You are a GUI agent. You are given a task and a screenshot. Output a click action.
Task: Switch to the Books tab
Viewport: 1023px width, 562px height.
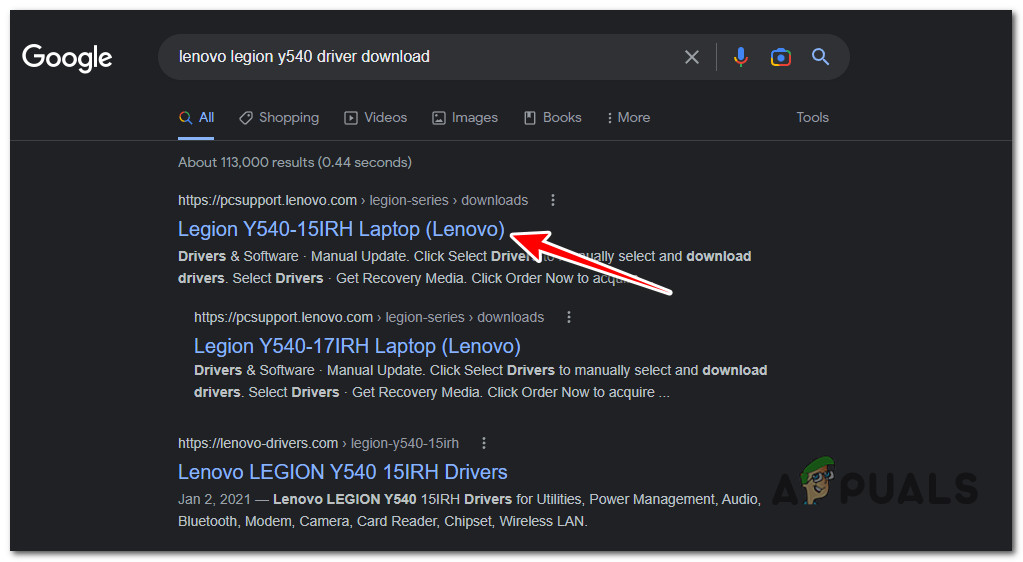tap(553, 117)
